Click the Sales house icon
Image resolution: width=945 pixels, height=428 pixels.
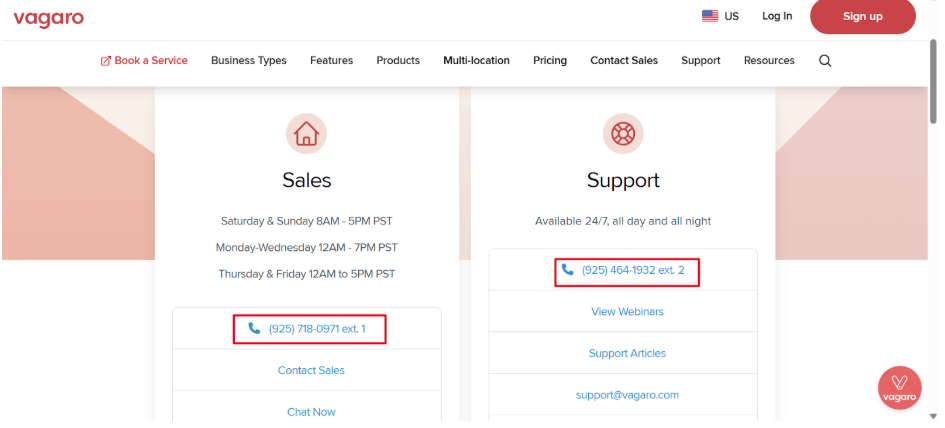tap(306, 134)
